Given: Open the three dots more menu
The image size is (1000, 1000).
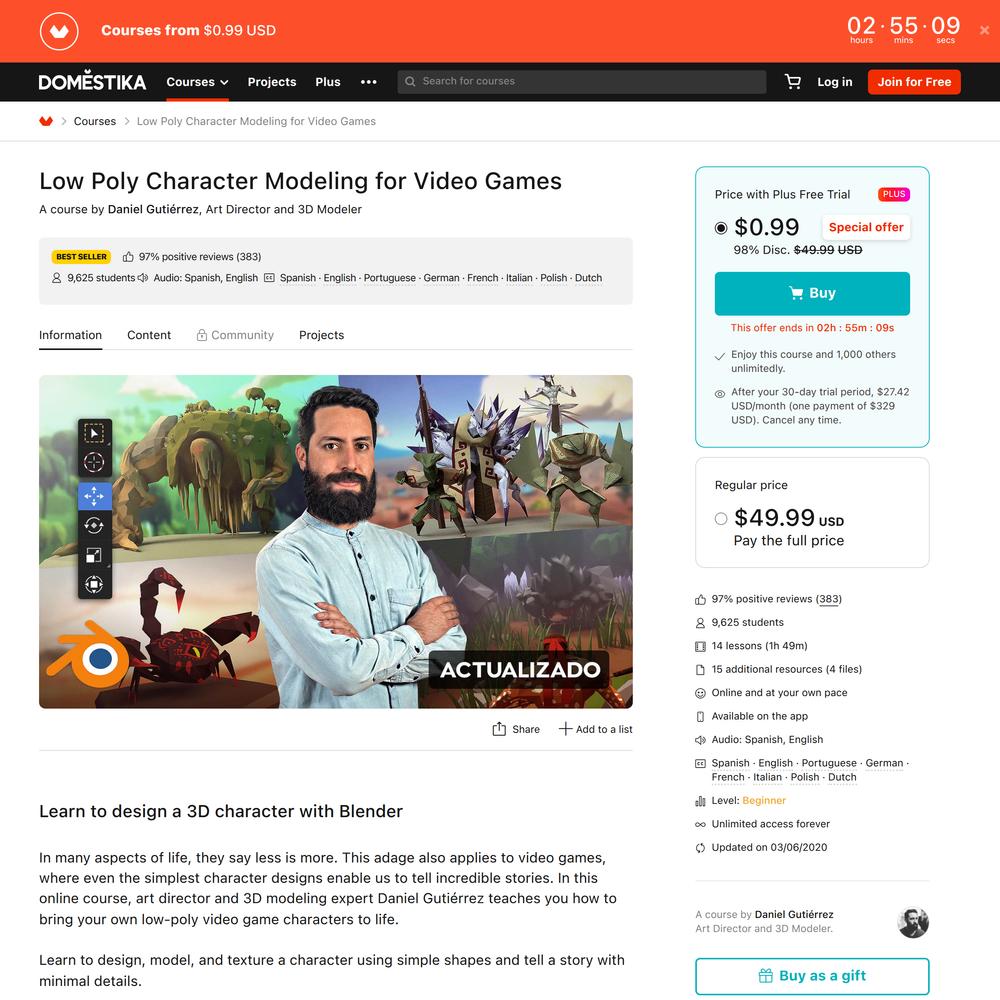Looking at the screenshot, I should tap(369, 82).
